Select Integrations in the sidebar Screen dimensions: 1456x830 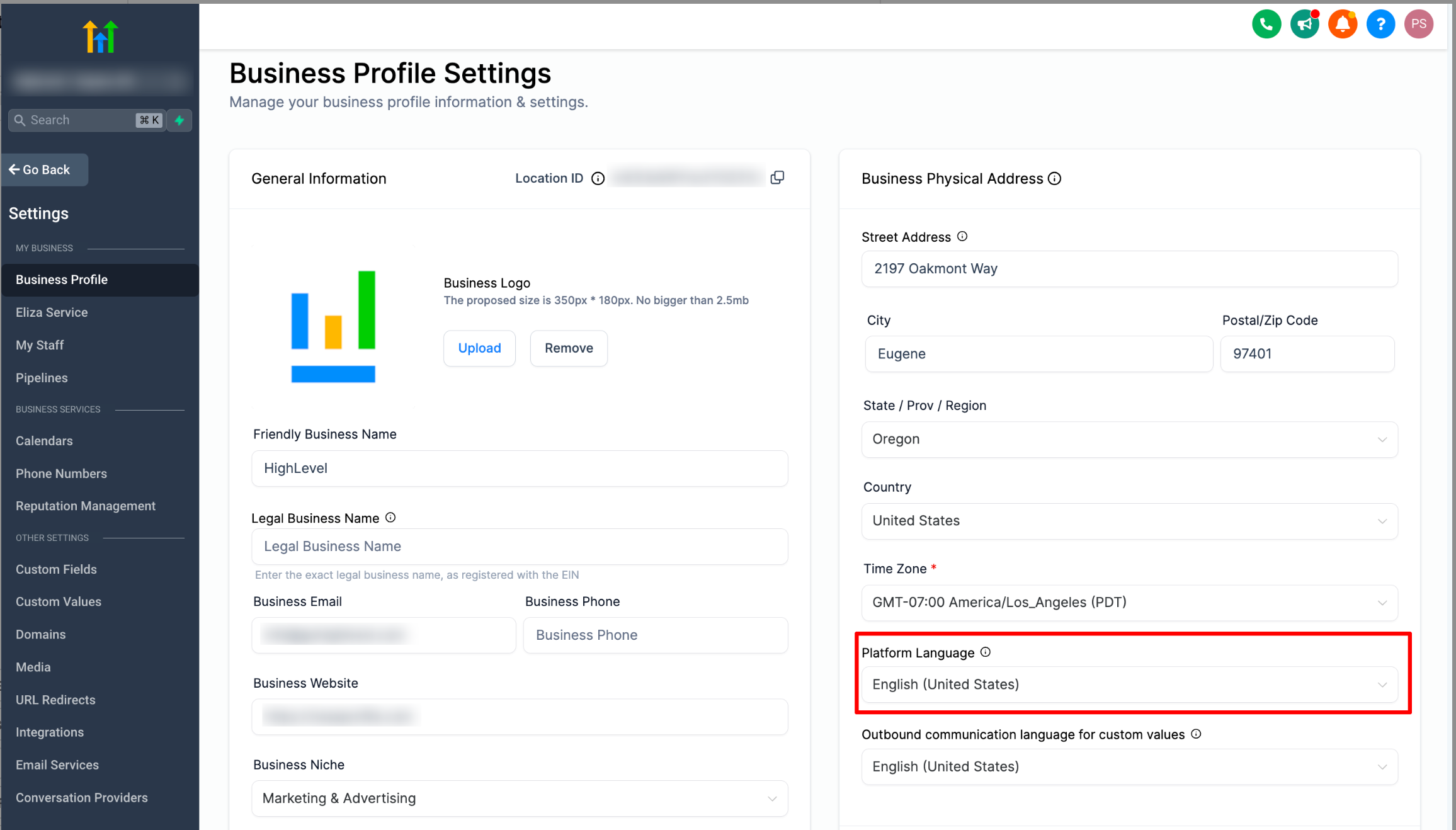coord(50,732)
